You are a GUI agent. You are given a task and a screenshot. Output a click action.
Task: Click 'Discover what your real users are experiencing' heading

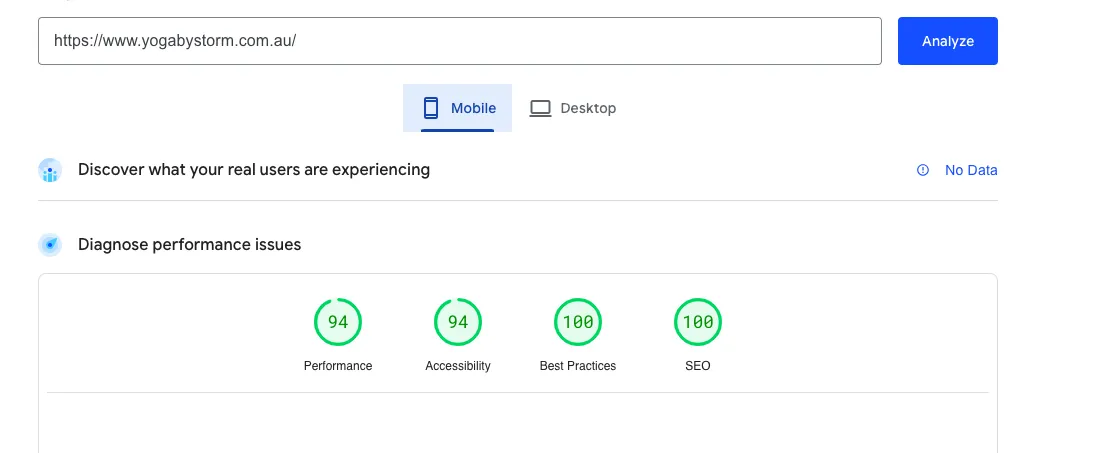254,170
